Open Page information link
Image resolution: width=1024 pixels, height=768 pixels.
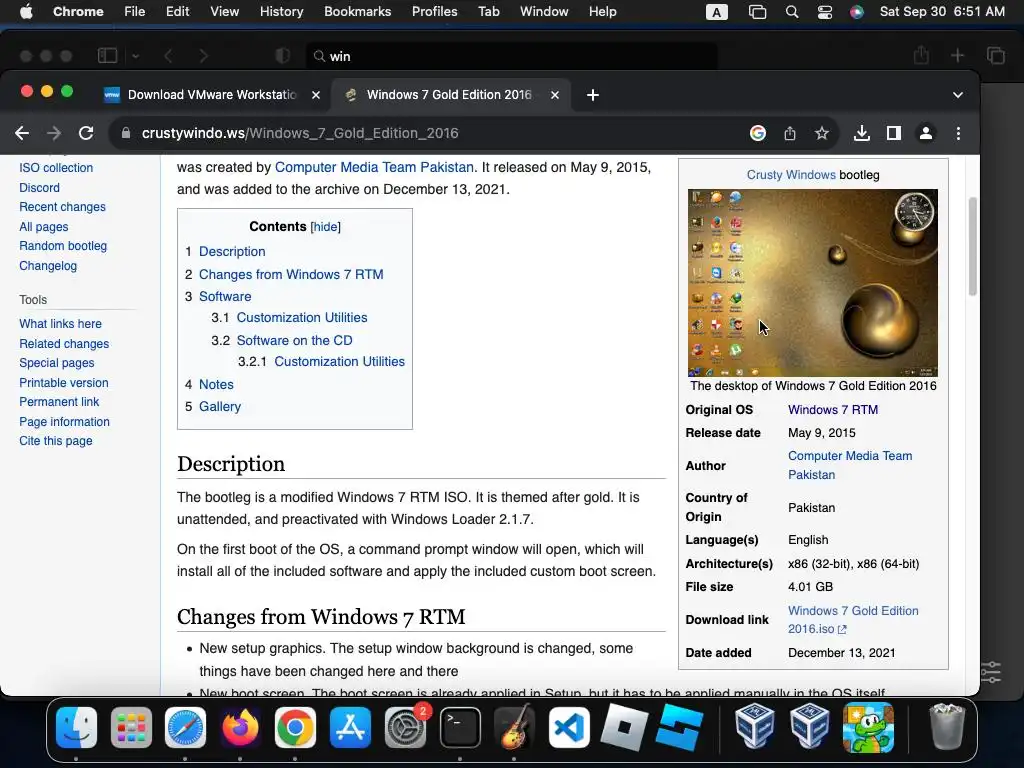(64, 422)
